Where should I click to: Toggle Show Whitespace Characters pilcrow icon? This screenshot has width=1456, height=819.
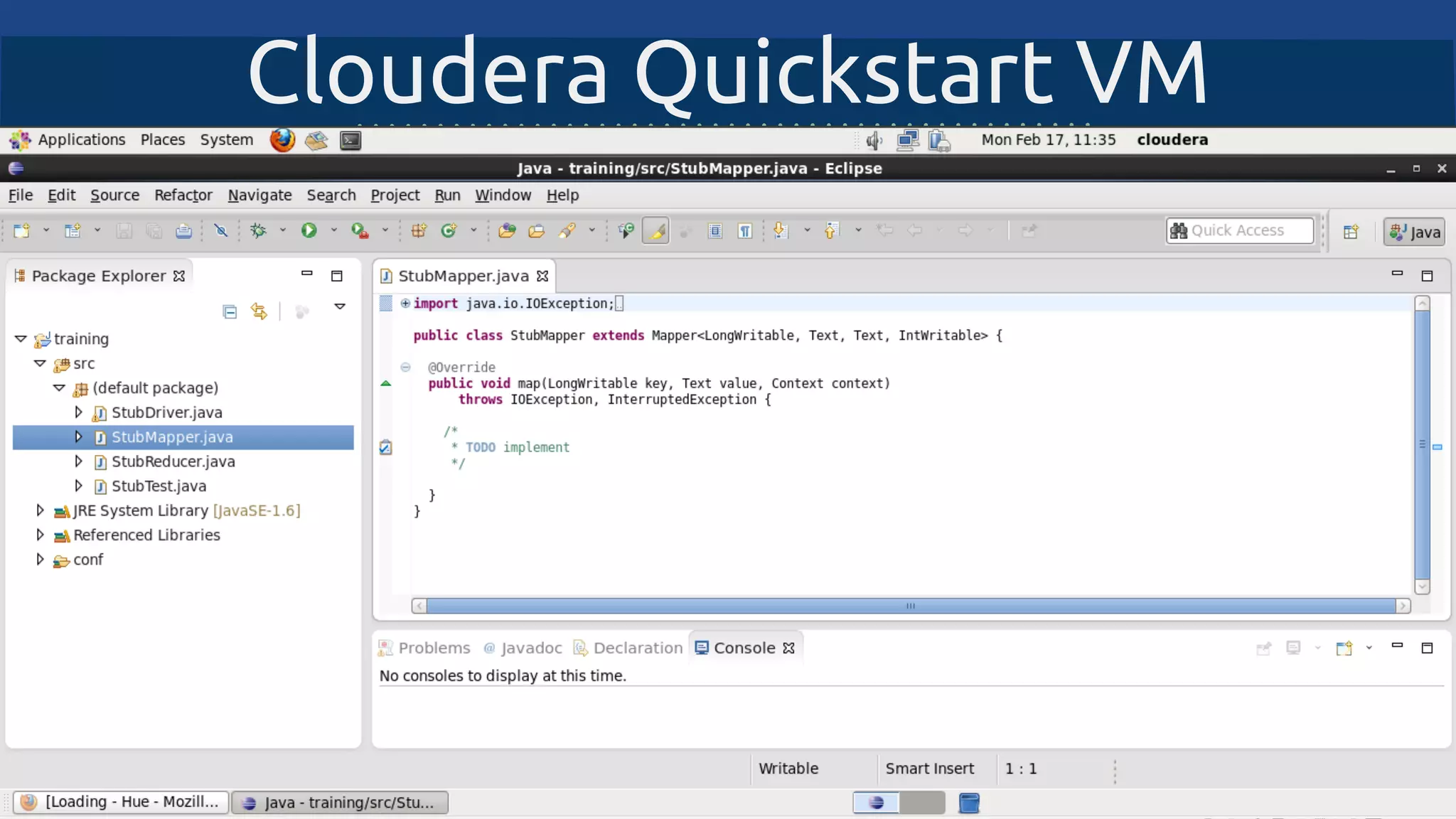pos(745,230)
